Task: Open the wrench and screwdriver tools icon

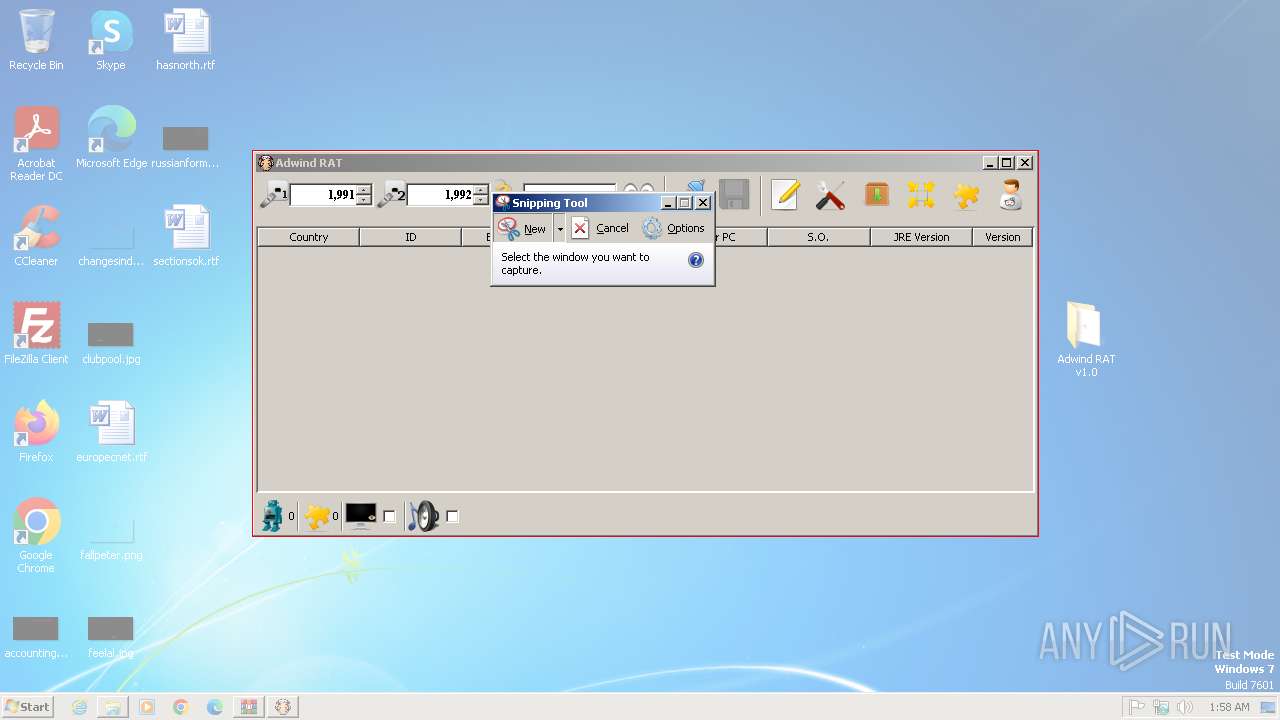Action: click(x=830, y=195)
